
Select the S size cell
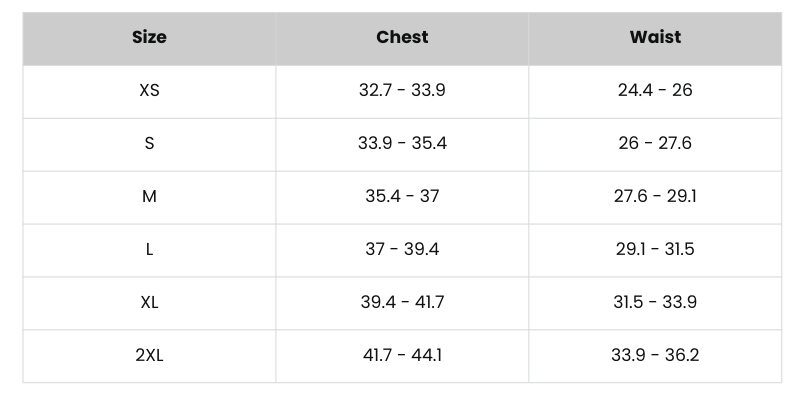[149, 144]
